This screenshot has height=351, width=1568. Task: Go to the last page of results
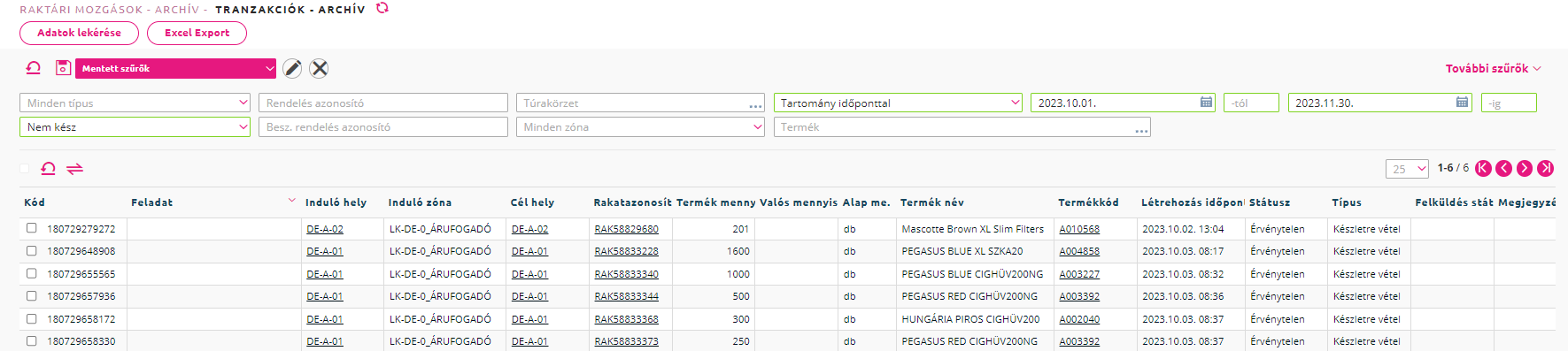(x=1546, y=168)
